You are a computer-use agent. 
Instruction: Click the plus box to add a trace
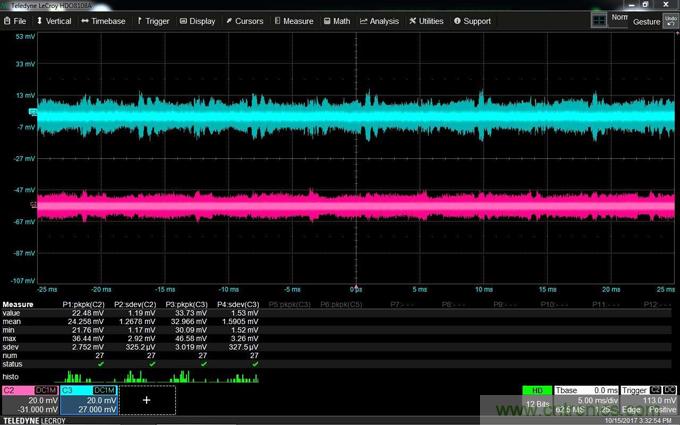(x=146, y=400)
